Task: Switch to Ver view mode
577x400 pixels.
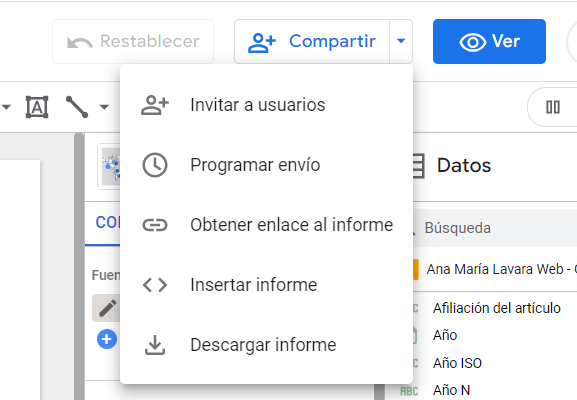Action: pos(489,42)
